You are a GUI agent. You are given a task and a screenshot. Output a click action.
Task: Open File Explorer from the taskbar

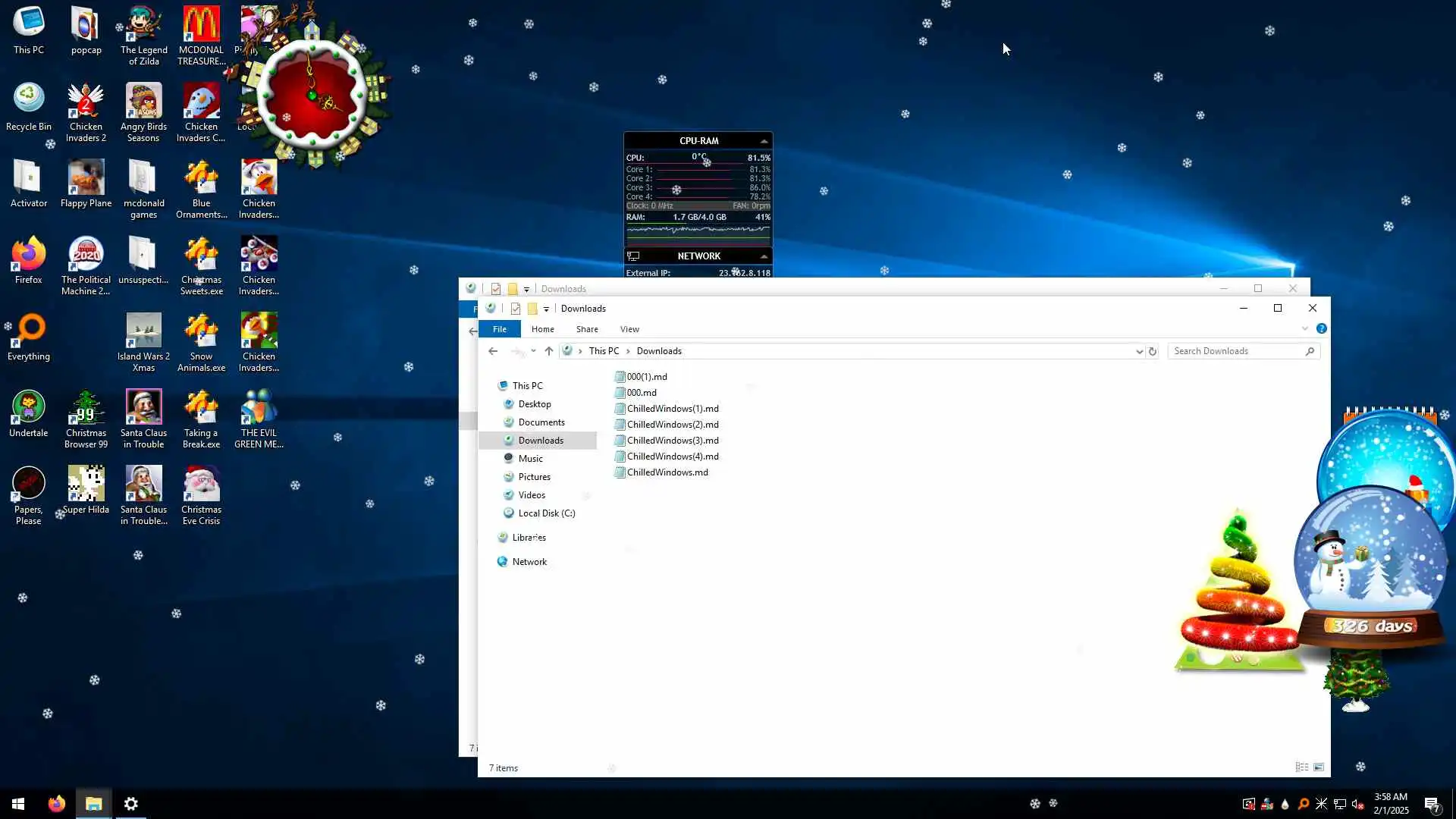93,804
